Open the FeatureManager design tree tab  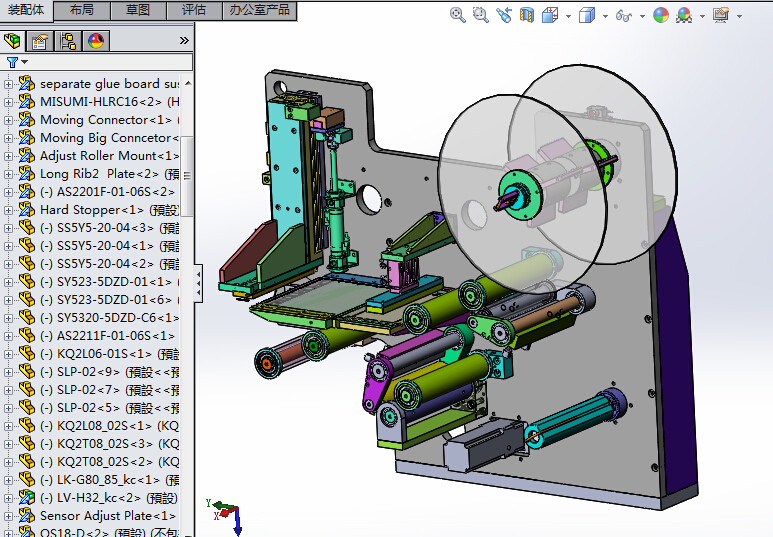pyautogui.click(x=13, y=41)
